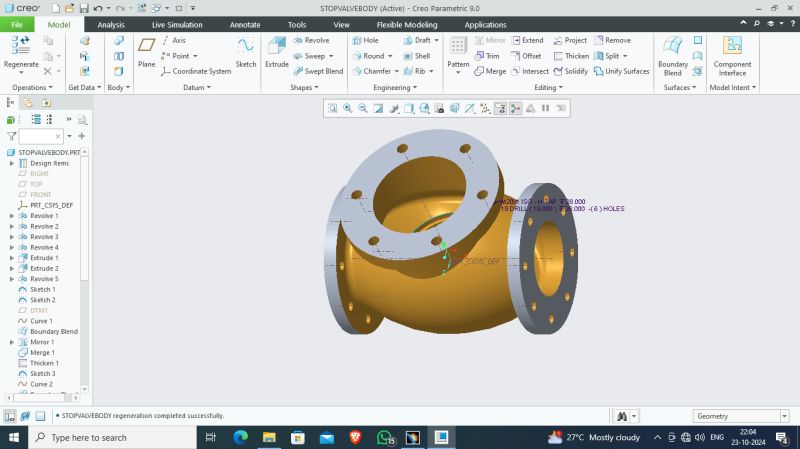Viewport: 800px width, 449px height.
Task: Toggle spin center display in graphics toolbar
Action: (515, 108)
